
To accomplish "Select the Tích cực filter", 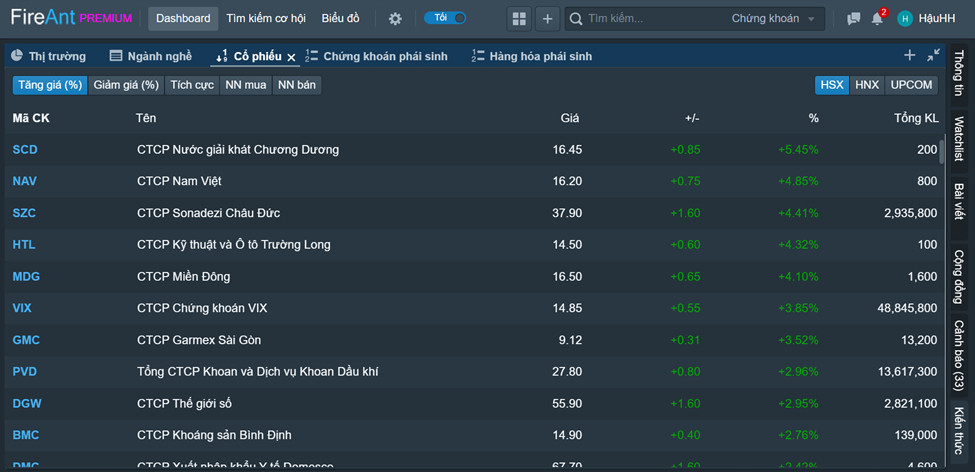I will point(192,85).
